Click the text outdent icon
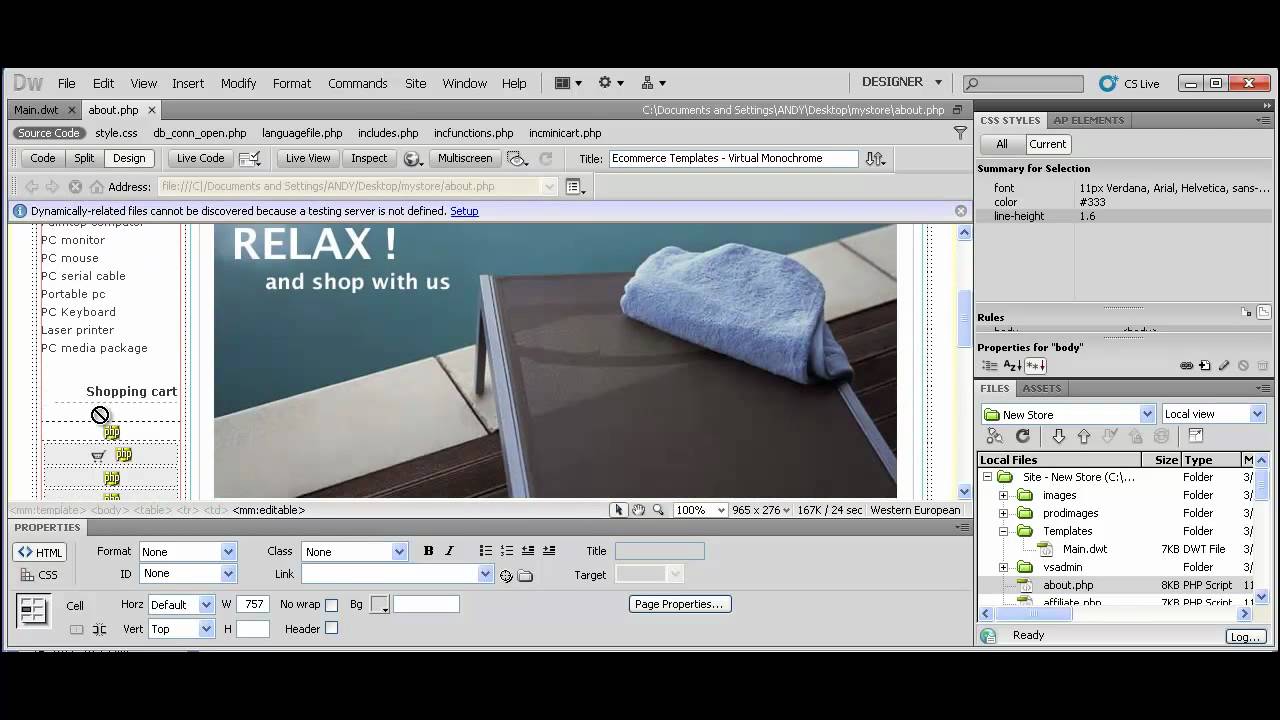Image resolution: width=1280 pixels, height=720 pixels. pos(527,551)
